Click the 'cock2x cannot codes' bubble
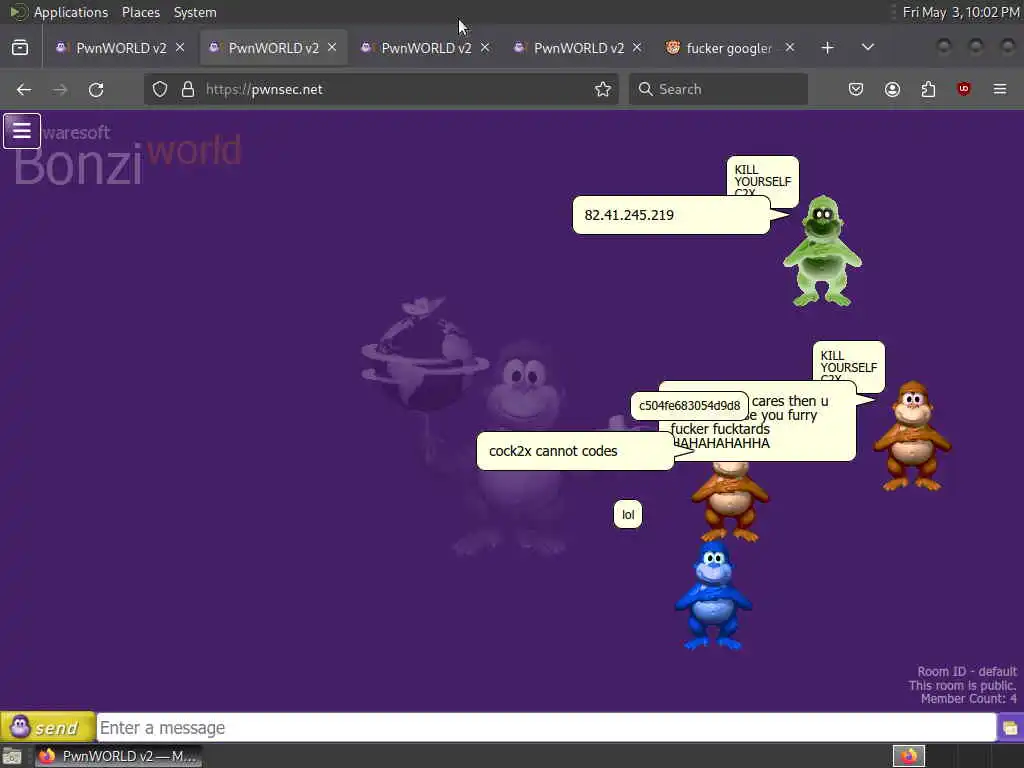This screenshot has width=1024, height=768. pyautogui.click(x=575, y=451)
